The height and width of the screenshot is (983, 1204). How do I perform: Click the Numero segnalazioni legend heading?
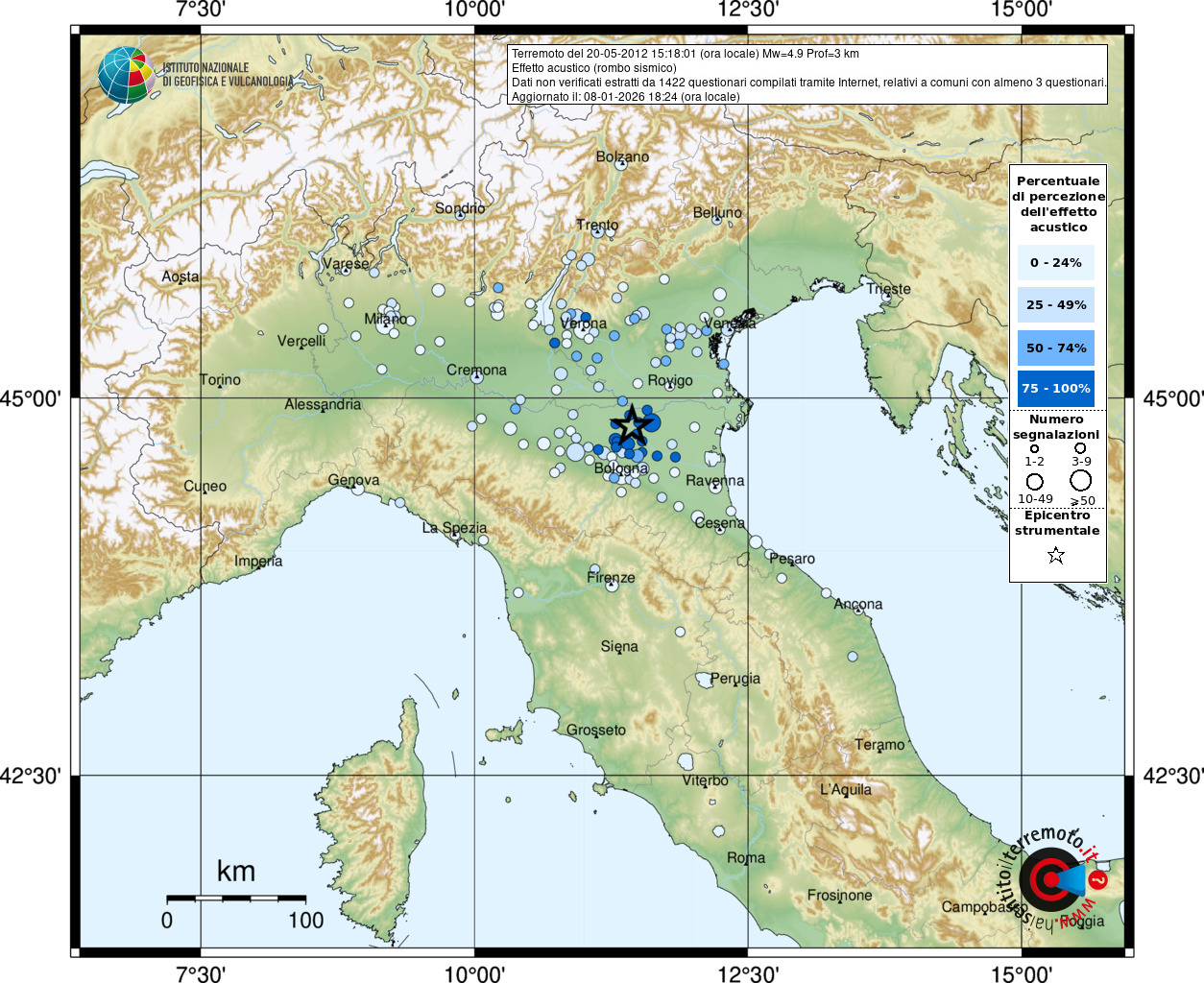tap(1056, 426)
